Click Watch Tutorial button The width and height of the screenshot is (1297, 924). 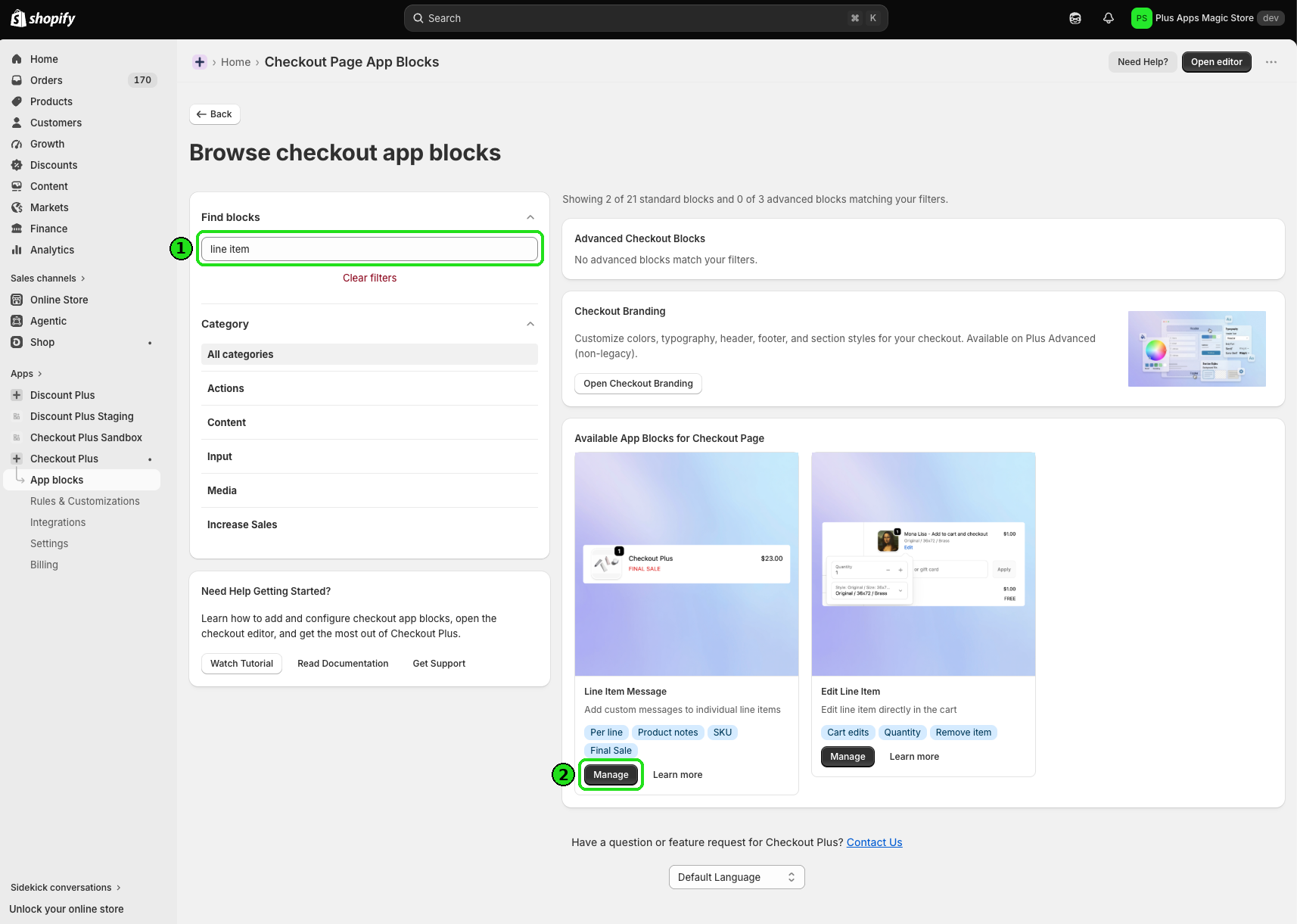[241, 664]
